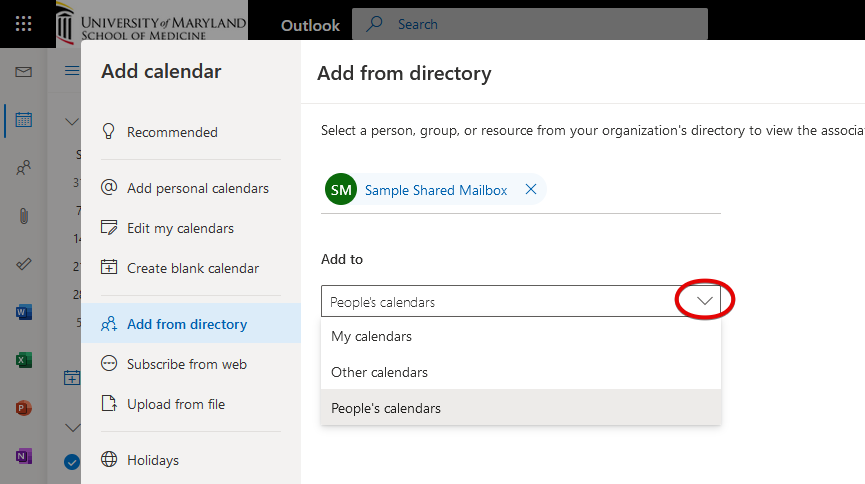This screenshot has height=484, width=865.
Task: Click the Outlook Search box
Action: (x=540, y=24)
